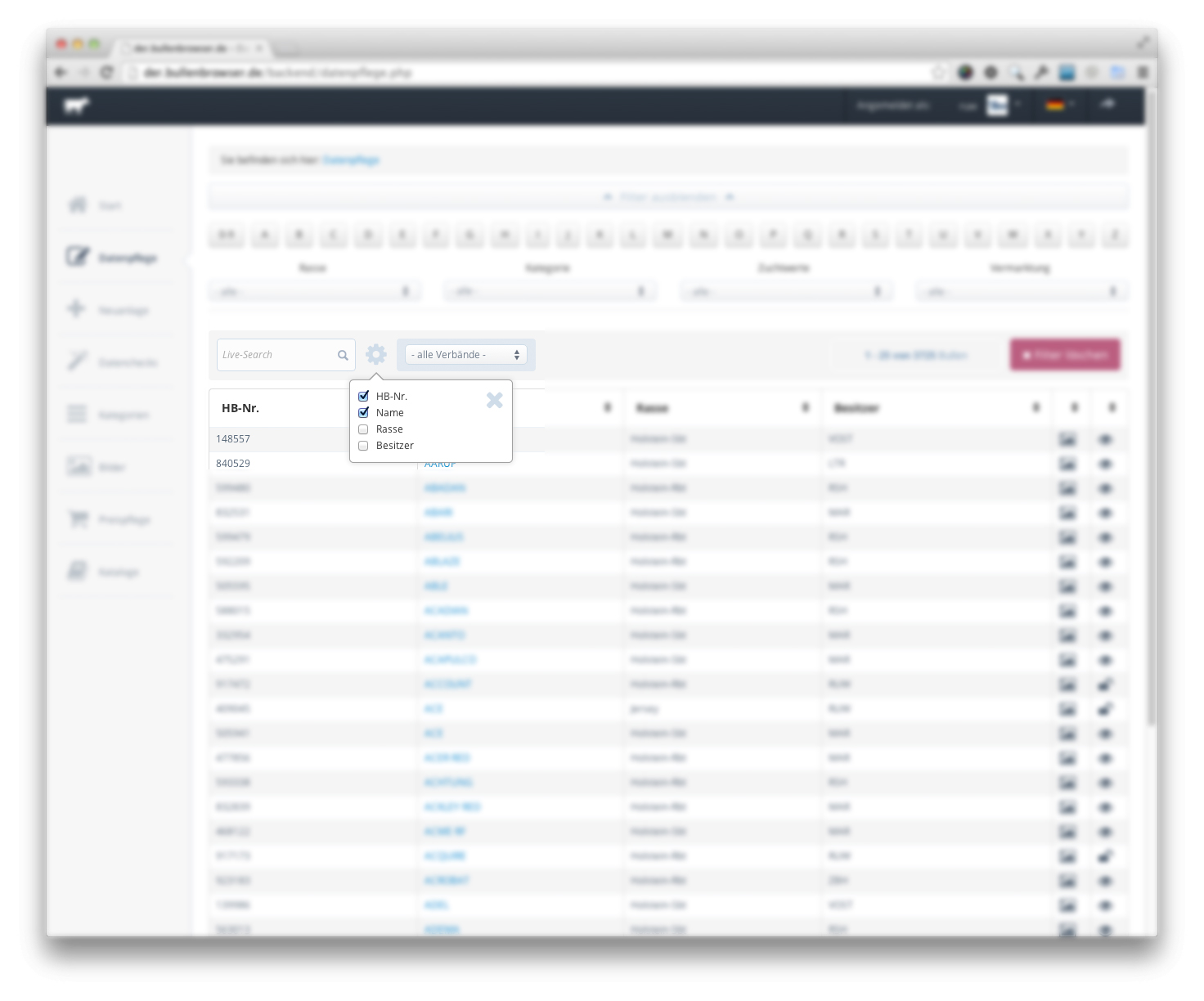Click the Datenpflege breadcrumb link
Image resolution: width=1204 pixels, height=1001 pixels.
click(351, 160)
